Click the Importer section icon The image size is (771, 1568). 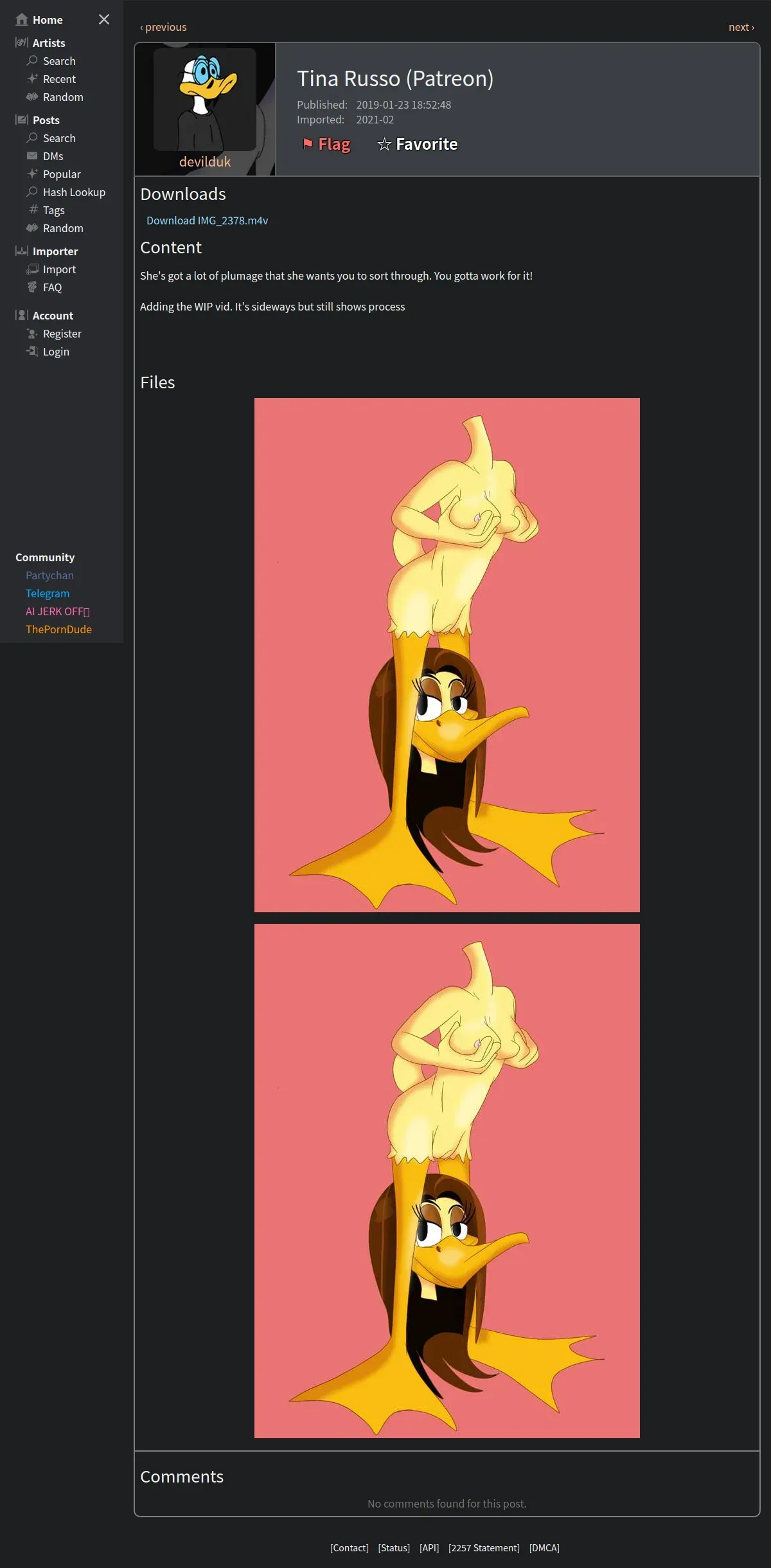coord(22,251)
